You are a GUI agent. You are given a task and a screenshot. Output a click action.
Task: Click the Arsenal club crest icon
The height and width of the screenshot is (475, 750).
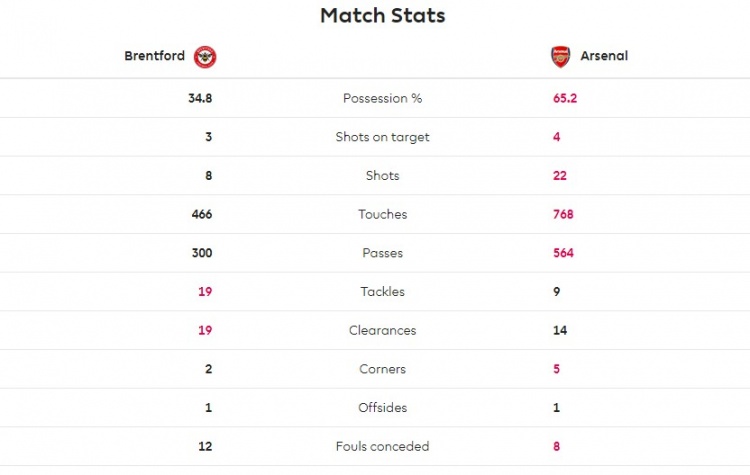click(560, 57)
